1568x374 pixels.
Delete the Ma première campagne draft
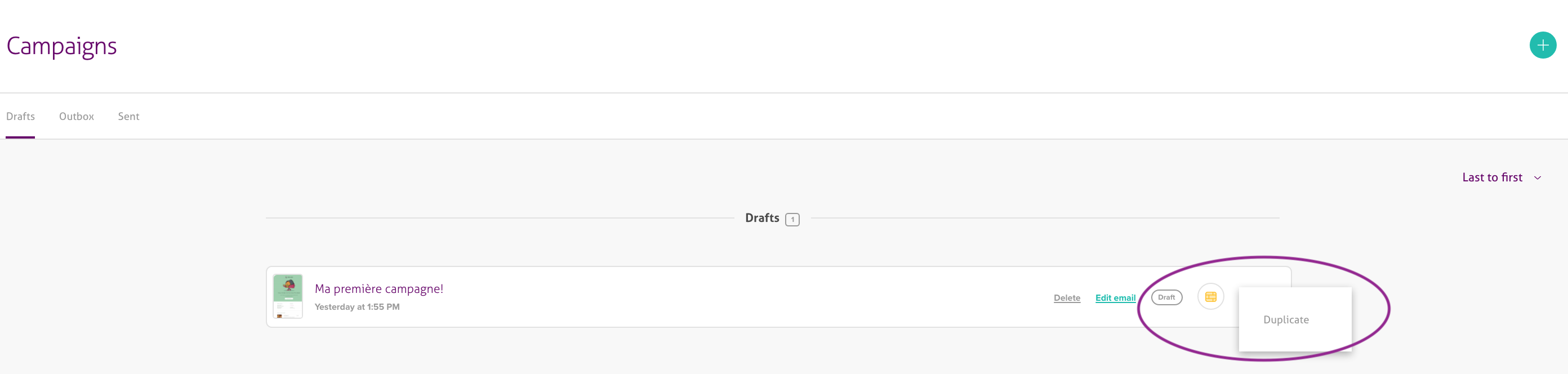1066,298
